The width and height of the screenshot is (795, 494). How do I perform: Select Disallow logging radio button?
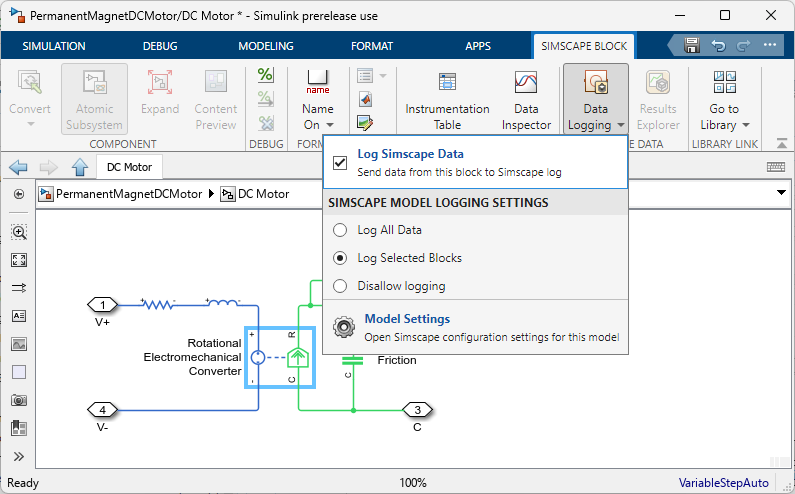pyautogui.click(x=340, y=286)
